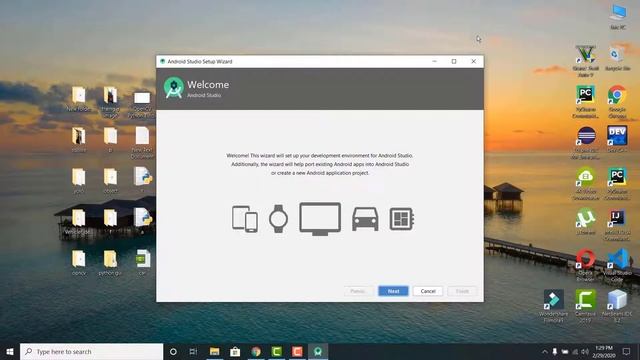Viewport: 640px width, 360px height.
Task: Close the Android Studio Setup Wizard window
Action: click(x=473, y=61)
